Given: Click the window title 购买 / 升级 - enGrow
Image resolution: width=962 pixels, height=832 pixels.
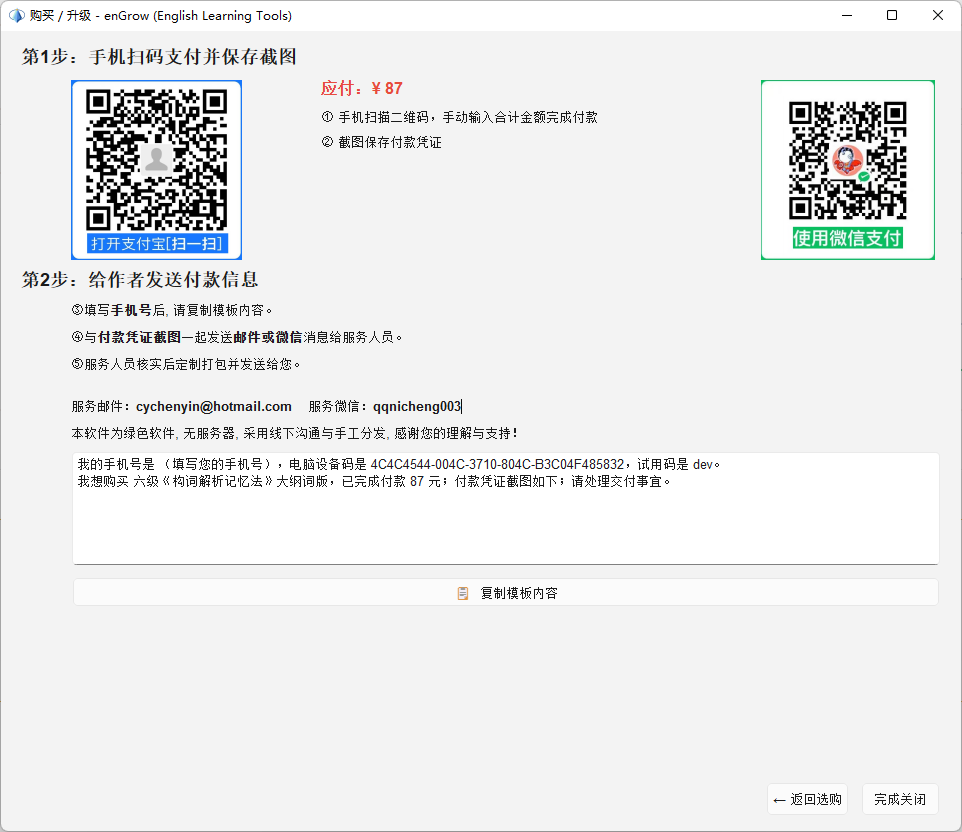Looking at the screenshot, I should (161, 15).
